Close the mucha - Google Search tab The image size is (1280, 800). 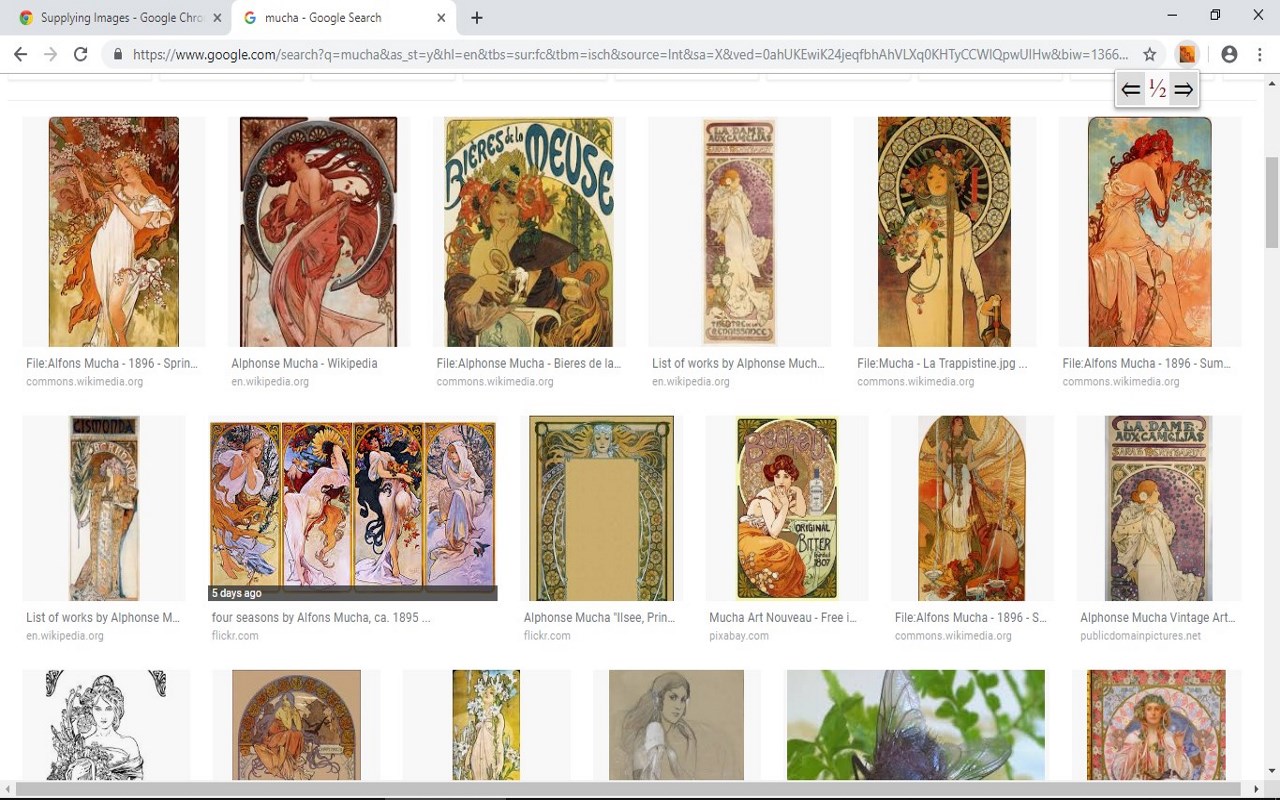click(441, 18)
